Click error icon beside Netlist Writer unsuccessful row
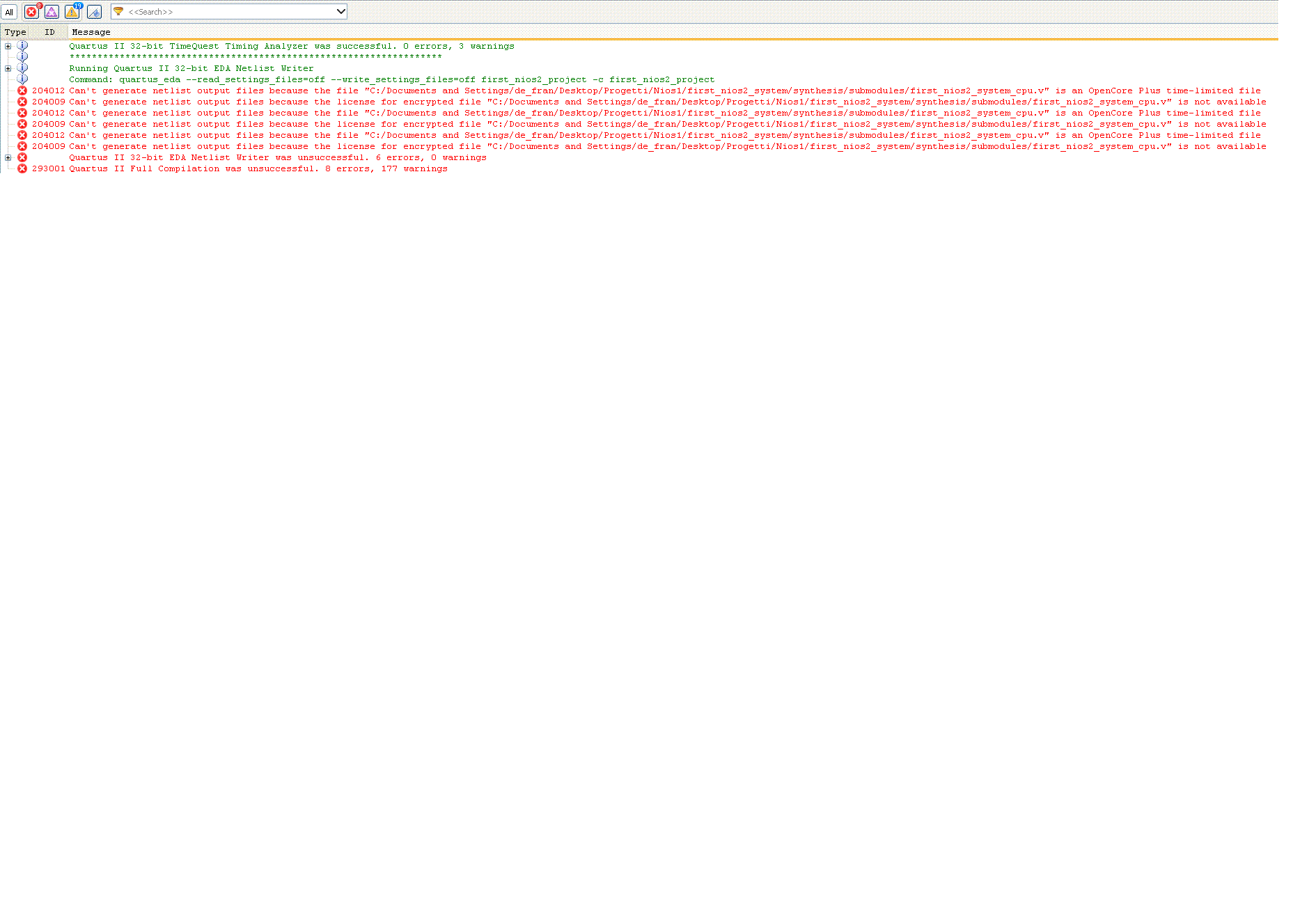 [22, 157]
